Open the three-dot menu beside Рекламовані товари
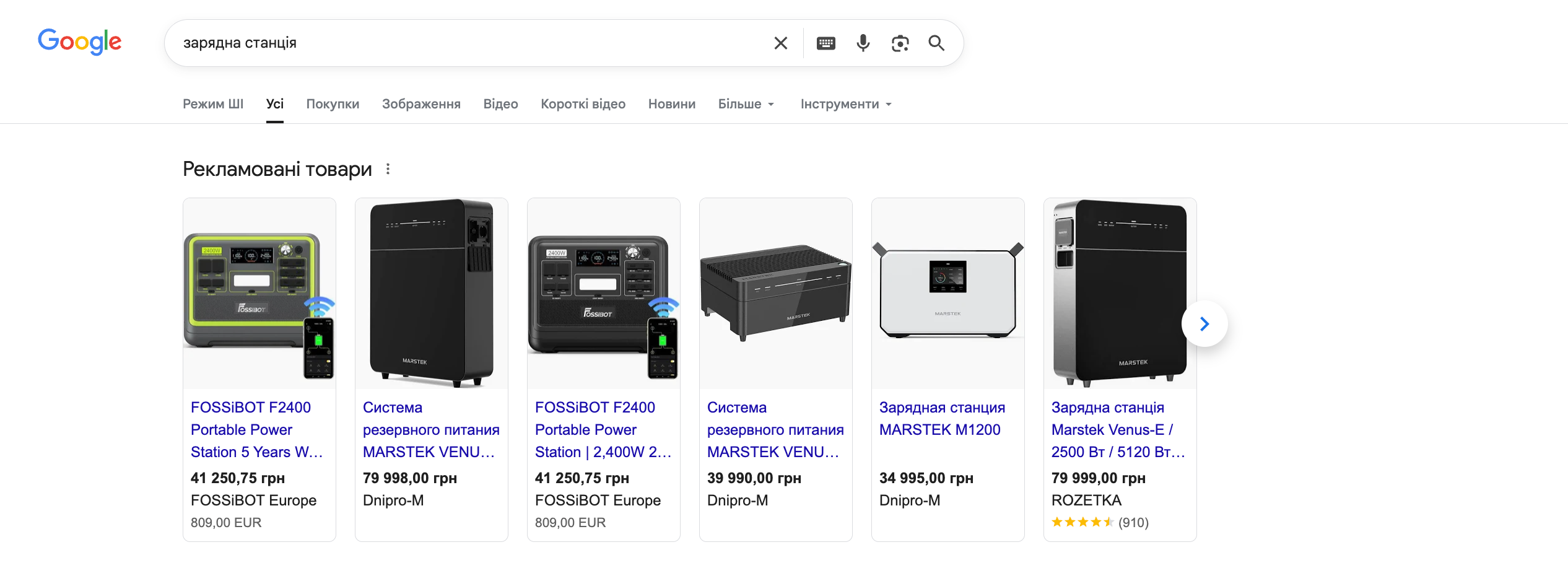This screenshot has height=581, width=1568. 388,169
